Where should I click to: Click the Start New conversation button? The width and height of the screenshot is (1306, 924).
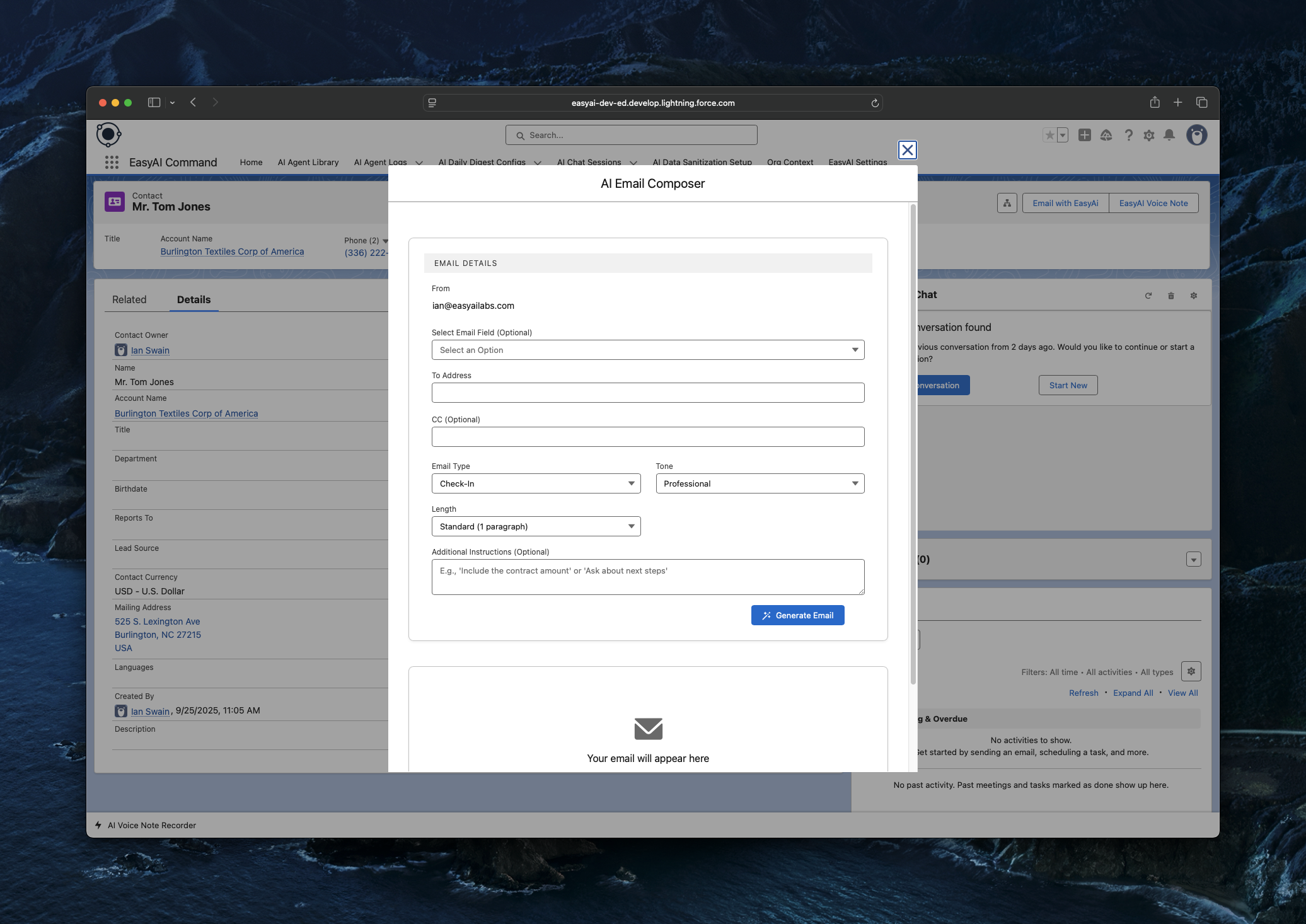pyautogui.click(x=1068, y=385)
